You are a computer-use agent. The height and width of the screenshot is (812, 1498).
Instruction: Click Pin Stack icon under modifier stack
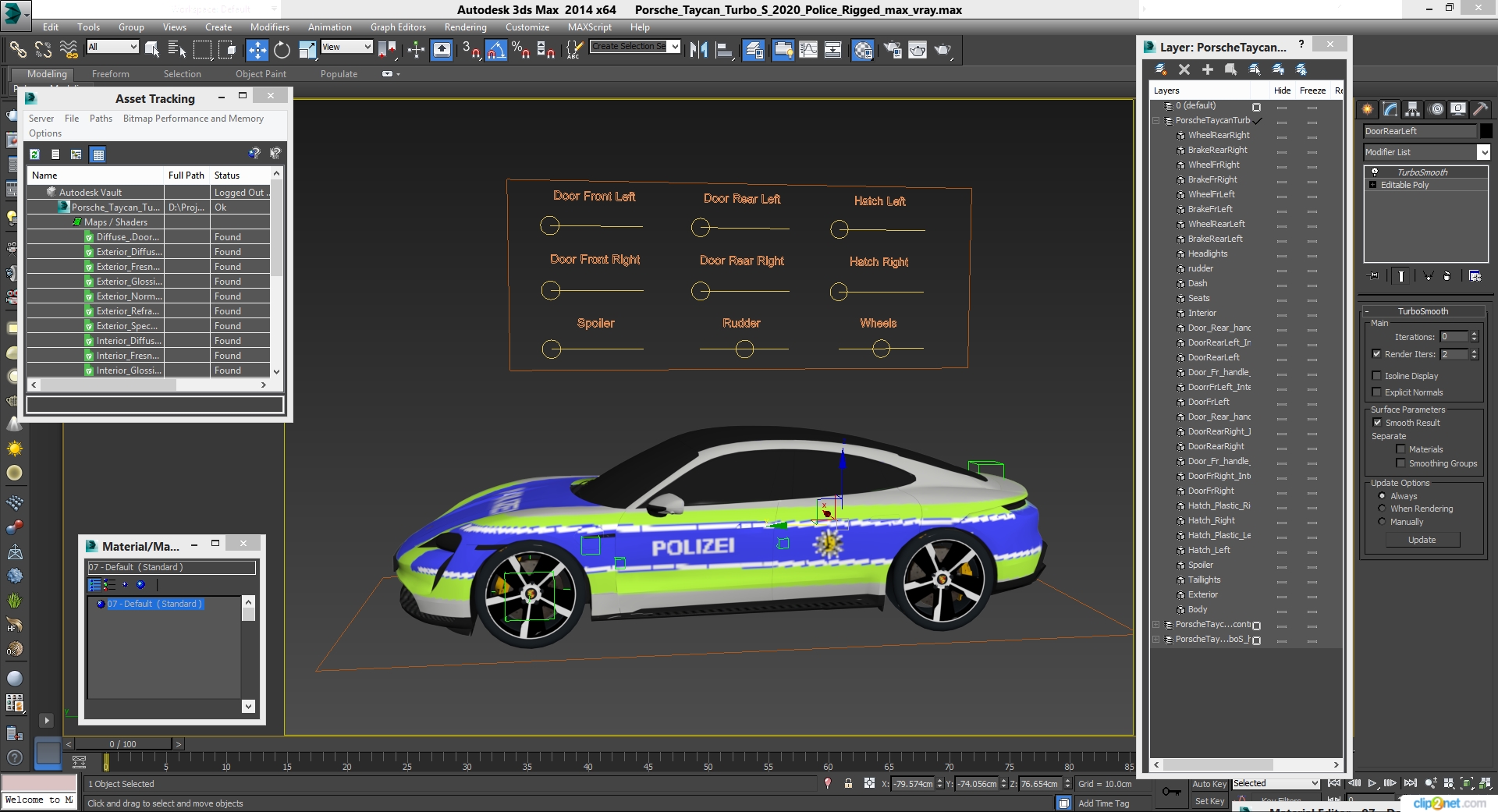(1374, 275)
